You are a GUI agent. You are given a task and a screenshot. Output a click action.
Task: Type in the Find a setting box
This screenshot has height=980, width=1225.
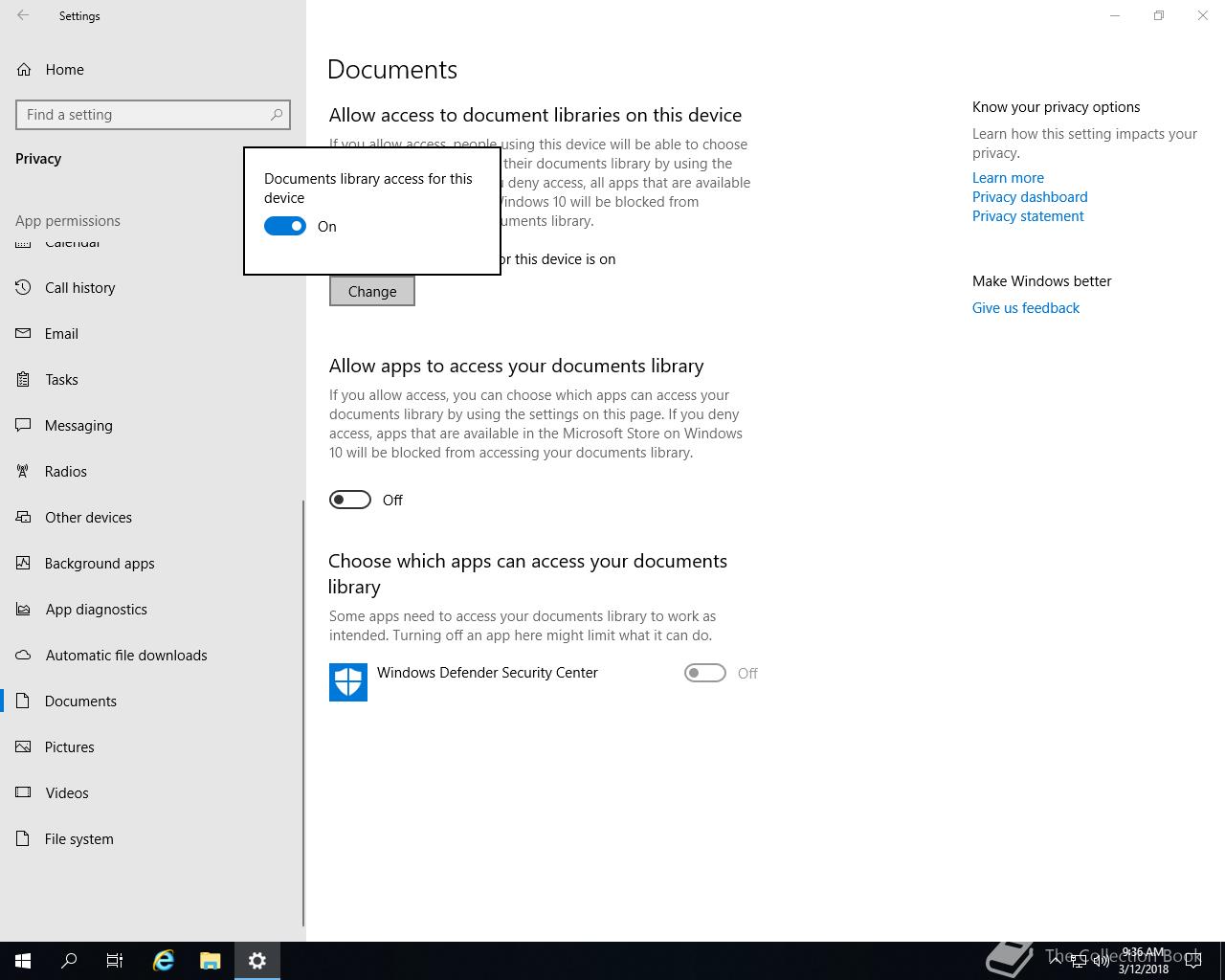[x=144, y=115]
